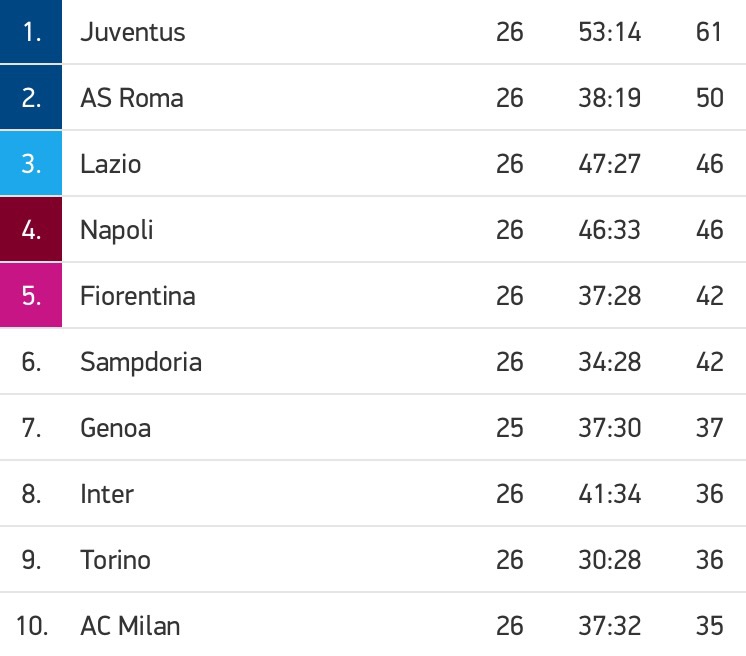
Task: Click Genoa matches played 25
Action: click(510, 428)
